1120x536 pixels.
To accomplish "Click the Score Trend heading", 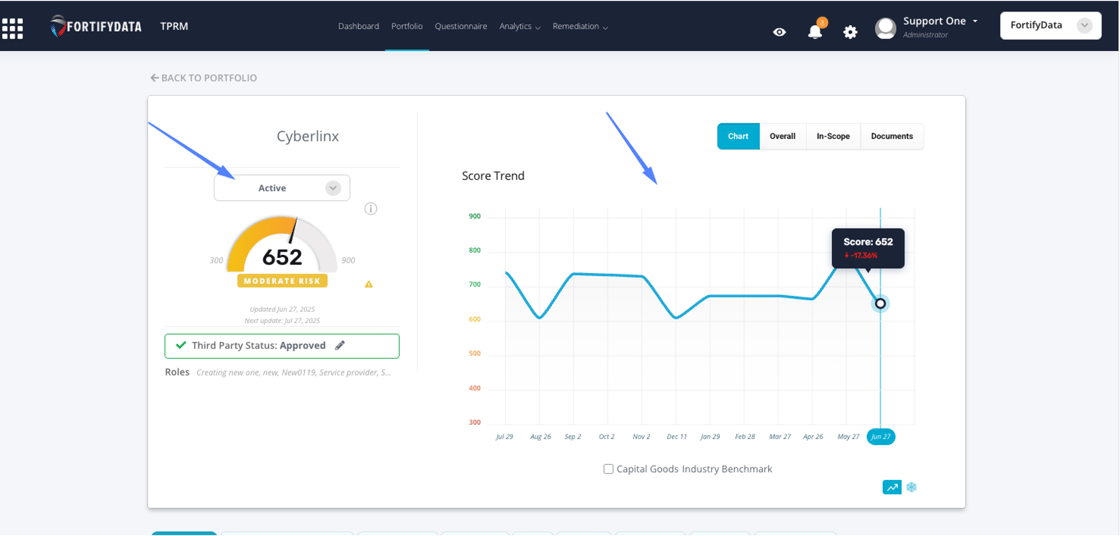I will (x=493, y=176).
